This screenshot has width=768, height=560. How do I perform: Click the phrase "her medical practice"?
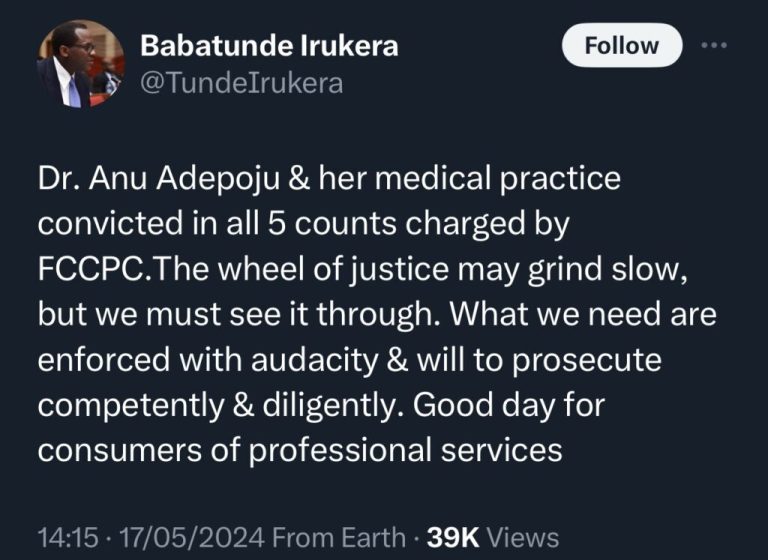pyautogui.click(x=481, y=180)
